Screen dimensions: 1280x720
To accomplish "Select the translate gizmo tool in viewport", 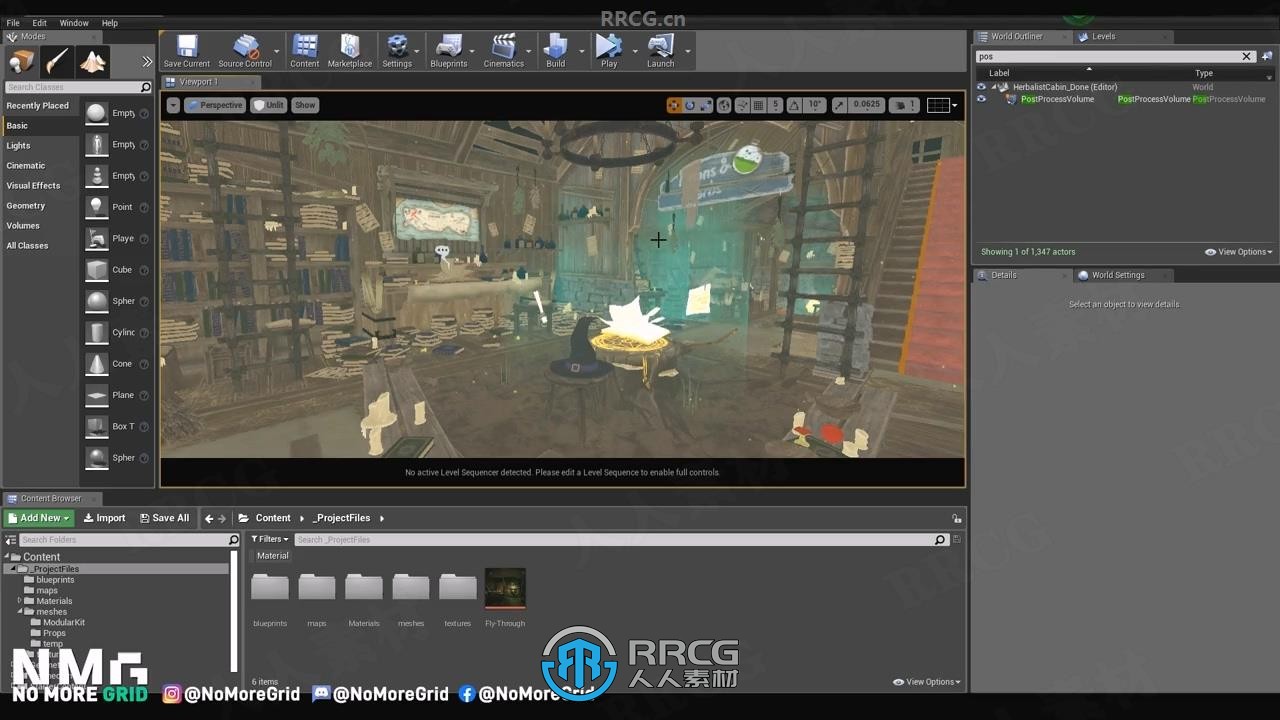I will (674, 105).
